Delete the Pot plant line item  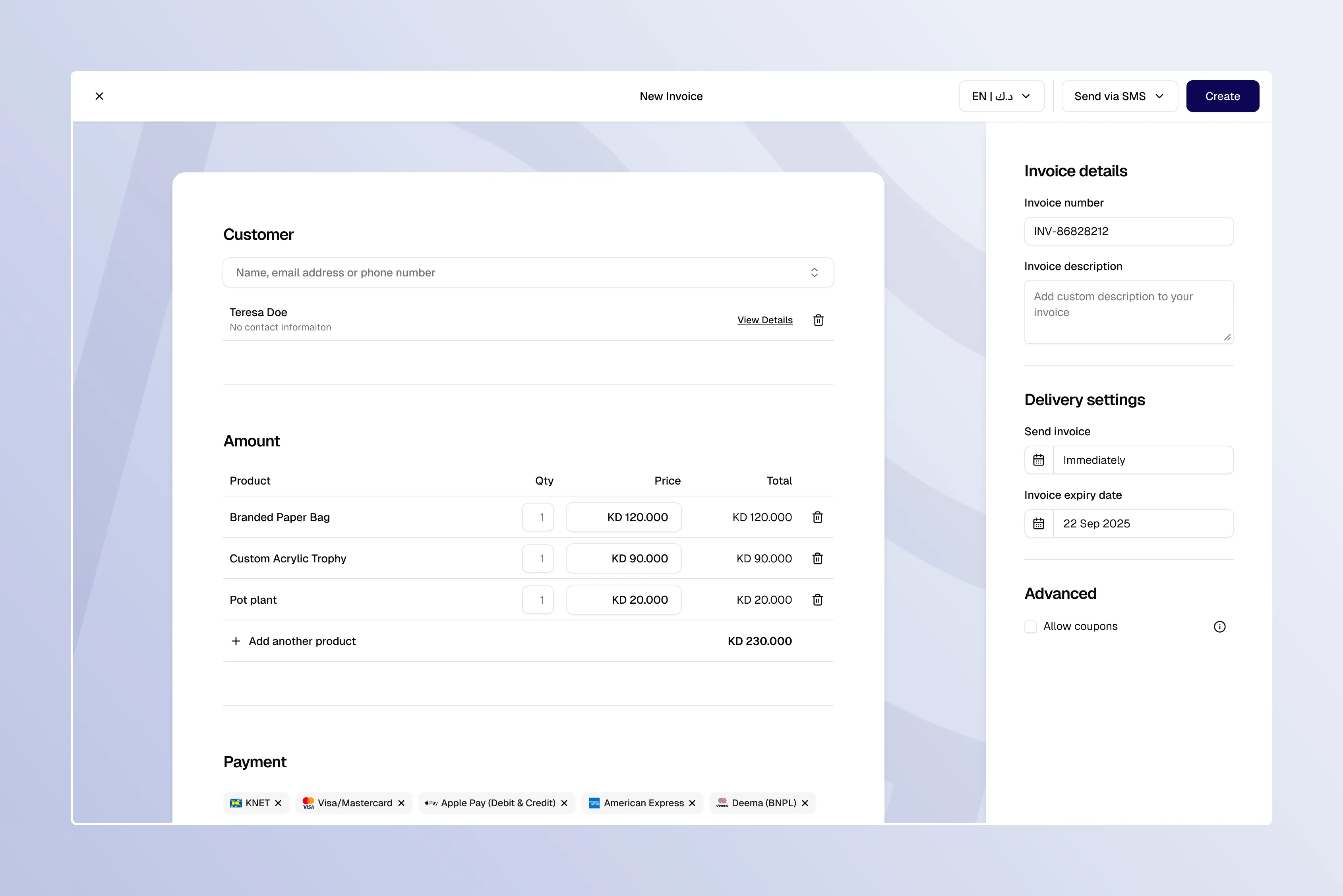point(818,599)
